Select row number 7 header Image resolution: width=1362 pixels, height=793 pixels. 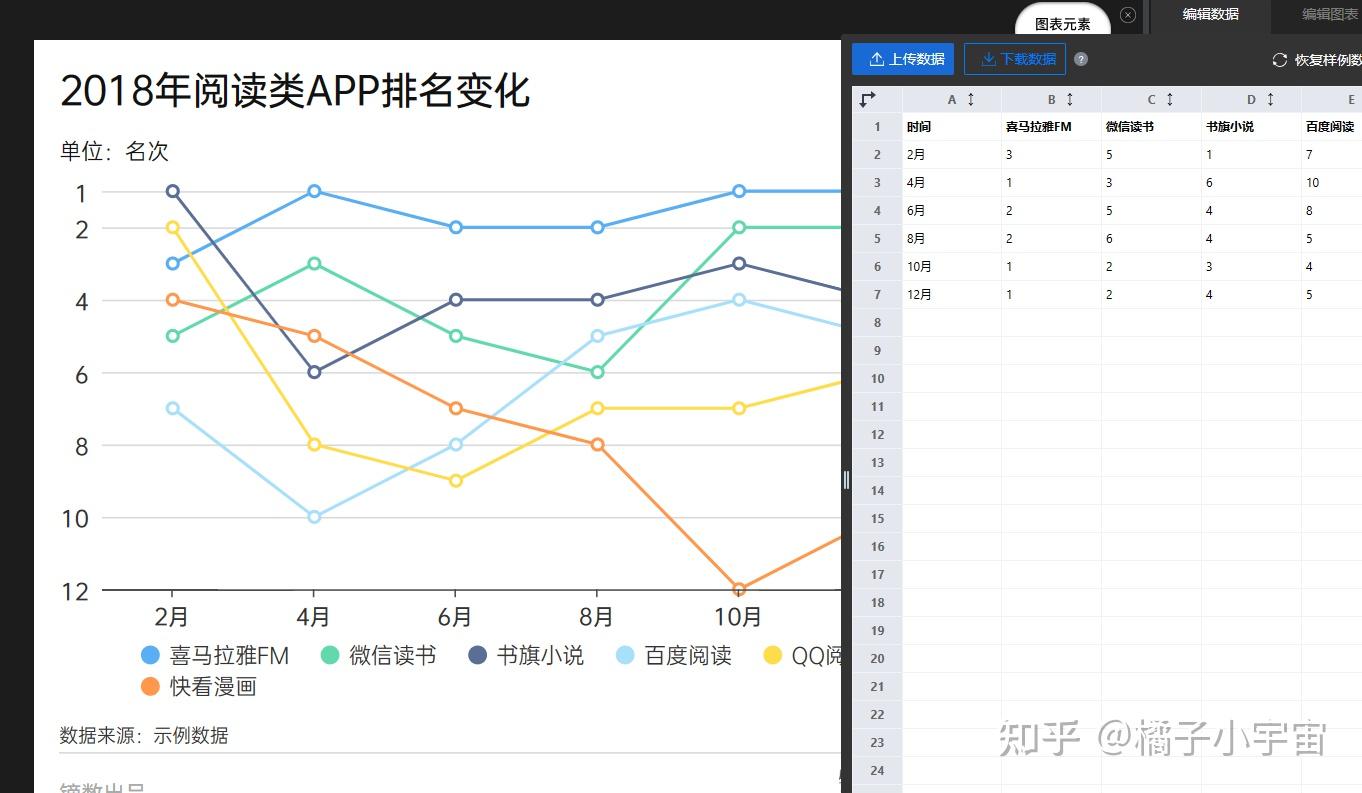tap(877, 295)
